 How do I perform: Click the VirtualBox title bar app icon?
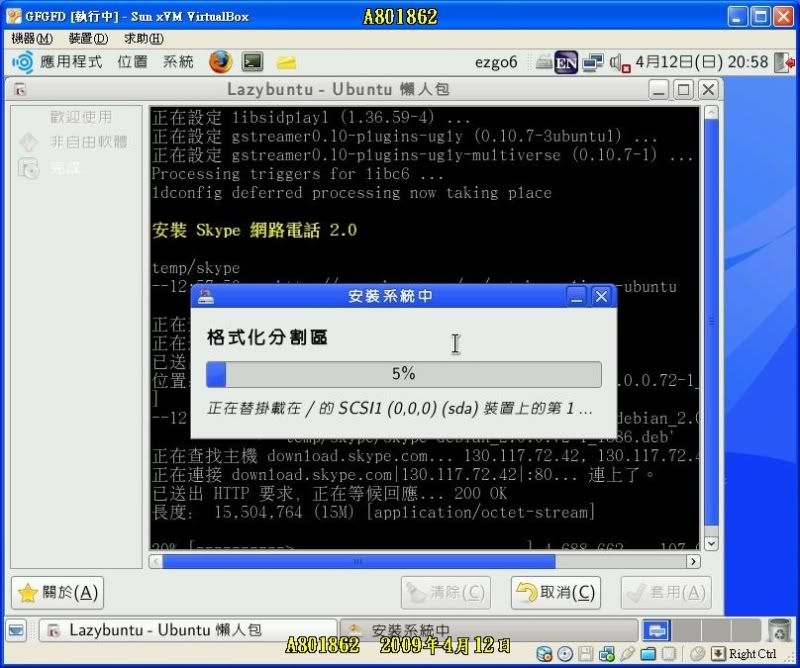tap(14, 16)
